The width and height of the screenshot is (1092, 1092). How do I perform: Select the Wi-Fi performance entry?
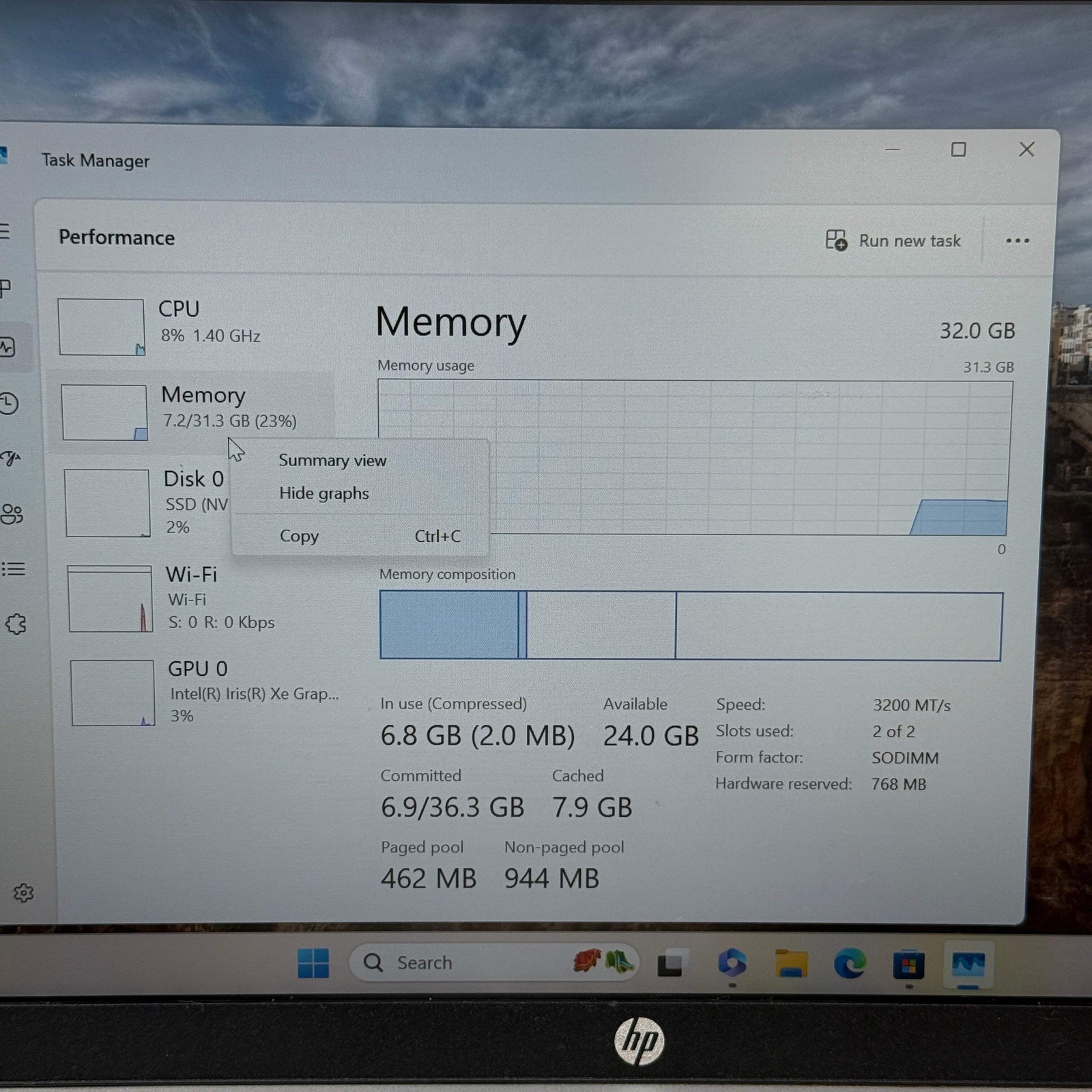point(198,598)
